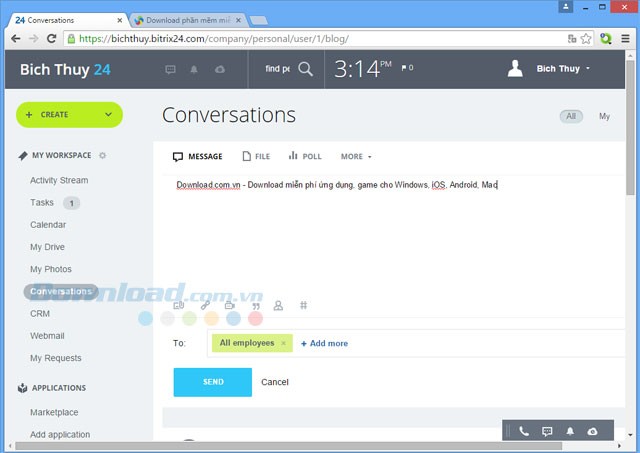Open the Bich Thuy user profile menu
640x453 pixels.
550,69
